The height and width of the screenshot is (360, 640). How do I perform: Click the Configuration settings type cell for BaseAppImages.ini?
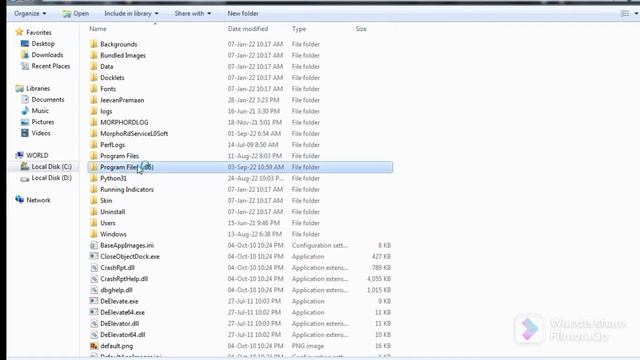point(320,245)
